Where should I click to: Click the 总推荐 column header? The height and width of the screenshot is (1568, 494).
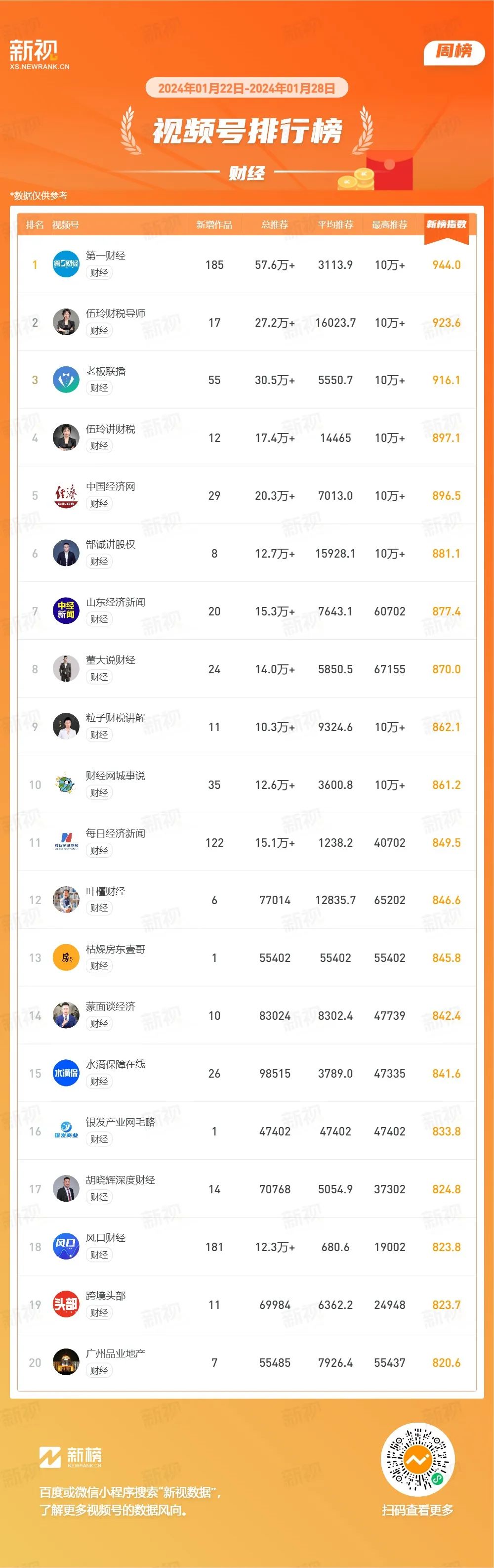tap(275, 224)
